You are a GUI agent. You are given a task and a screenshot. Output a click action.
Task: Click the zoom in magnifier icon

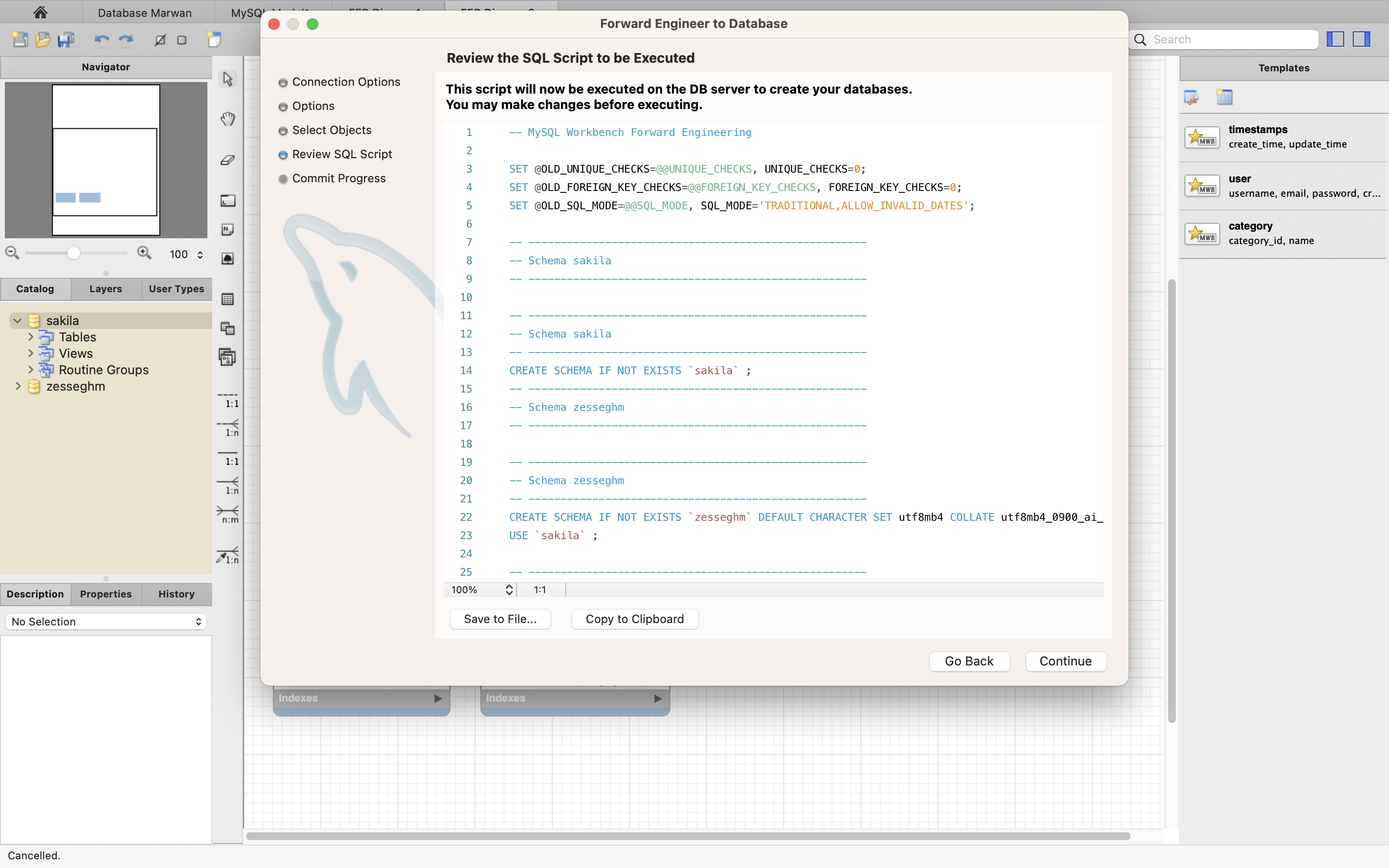pos(144,253)
